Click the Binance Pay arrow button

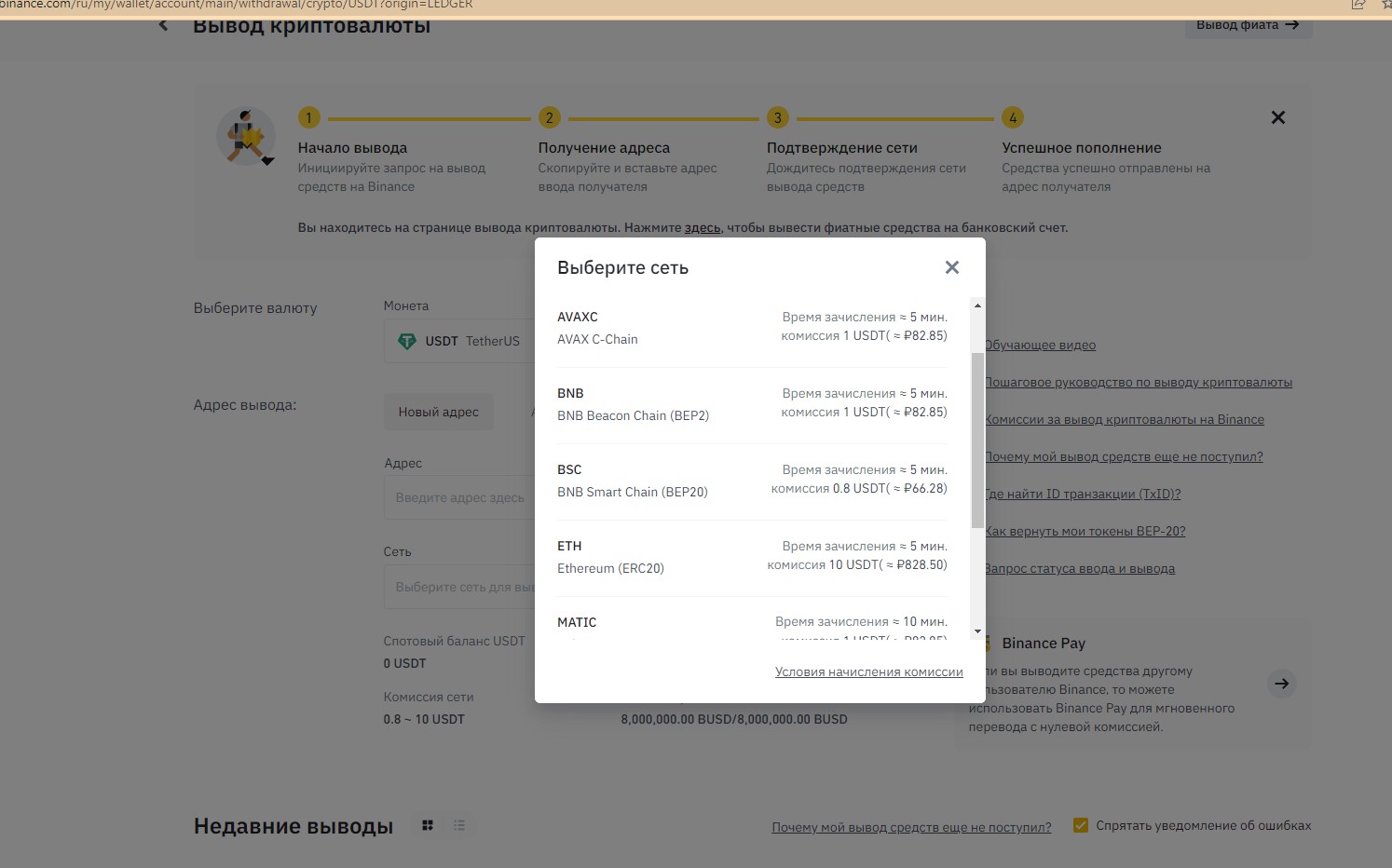pyautogui.click(x=1282, y=684)
